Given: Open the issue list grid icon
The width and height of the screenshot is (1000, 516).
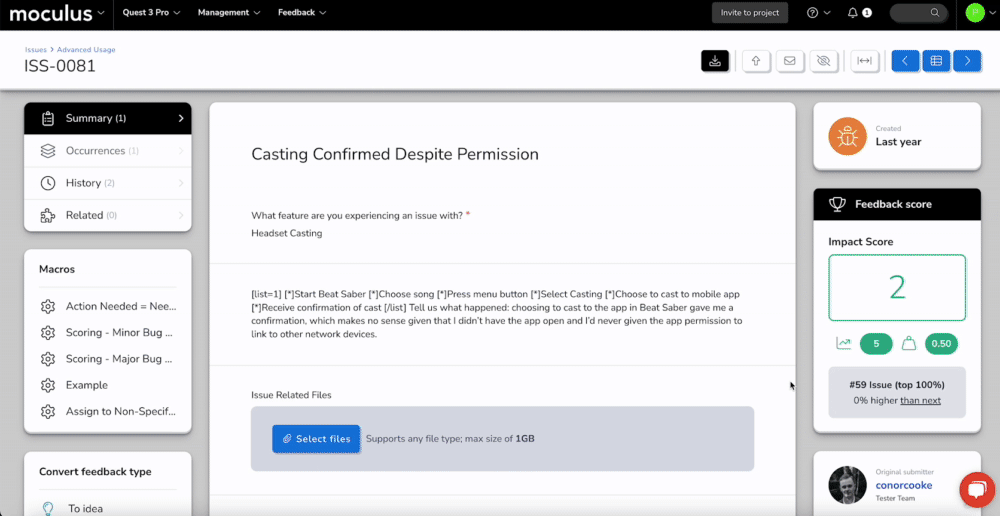Looking at the screenshot, I should [x=936, y=61].
